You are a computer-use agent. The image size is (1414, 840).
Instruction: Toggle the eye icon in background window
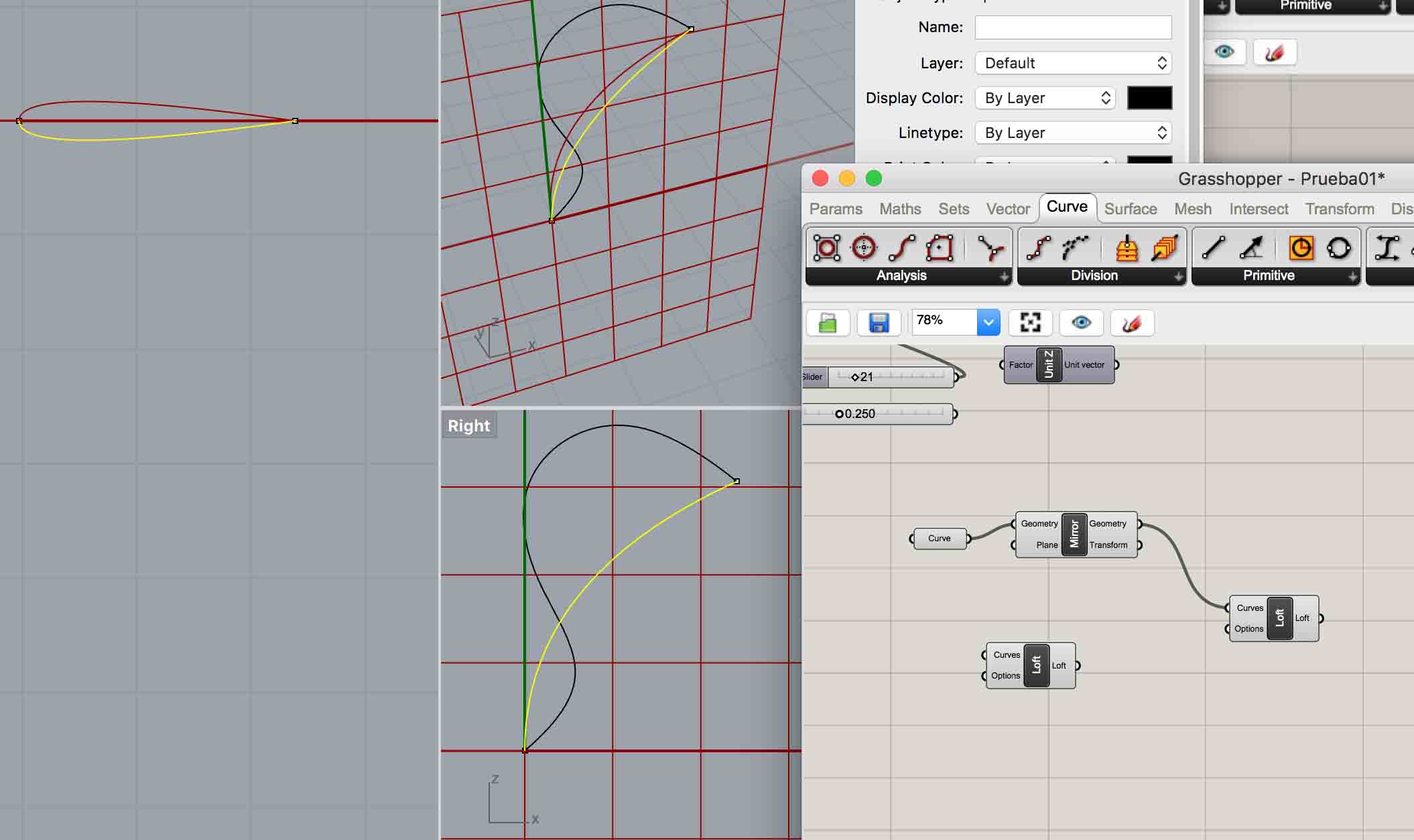(1224, 52)
